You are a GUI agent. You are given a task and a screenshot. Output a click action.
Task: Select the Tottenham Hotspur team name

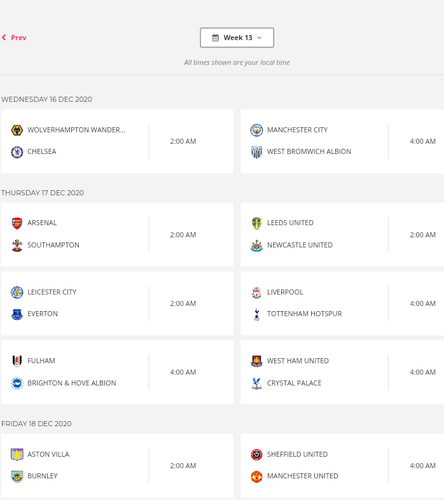tap(304, 314)
